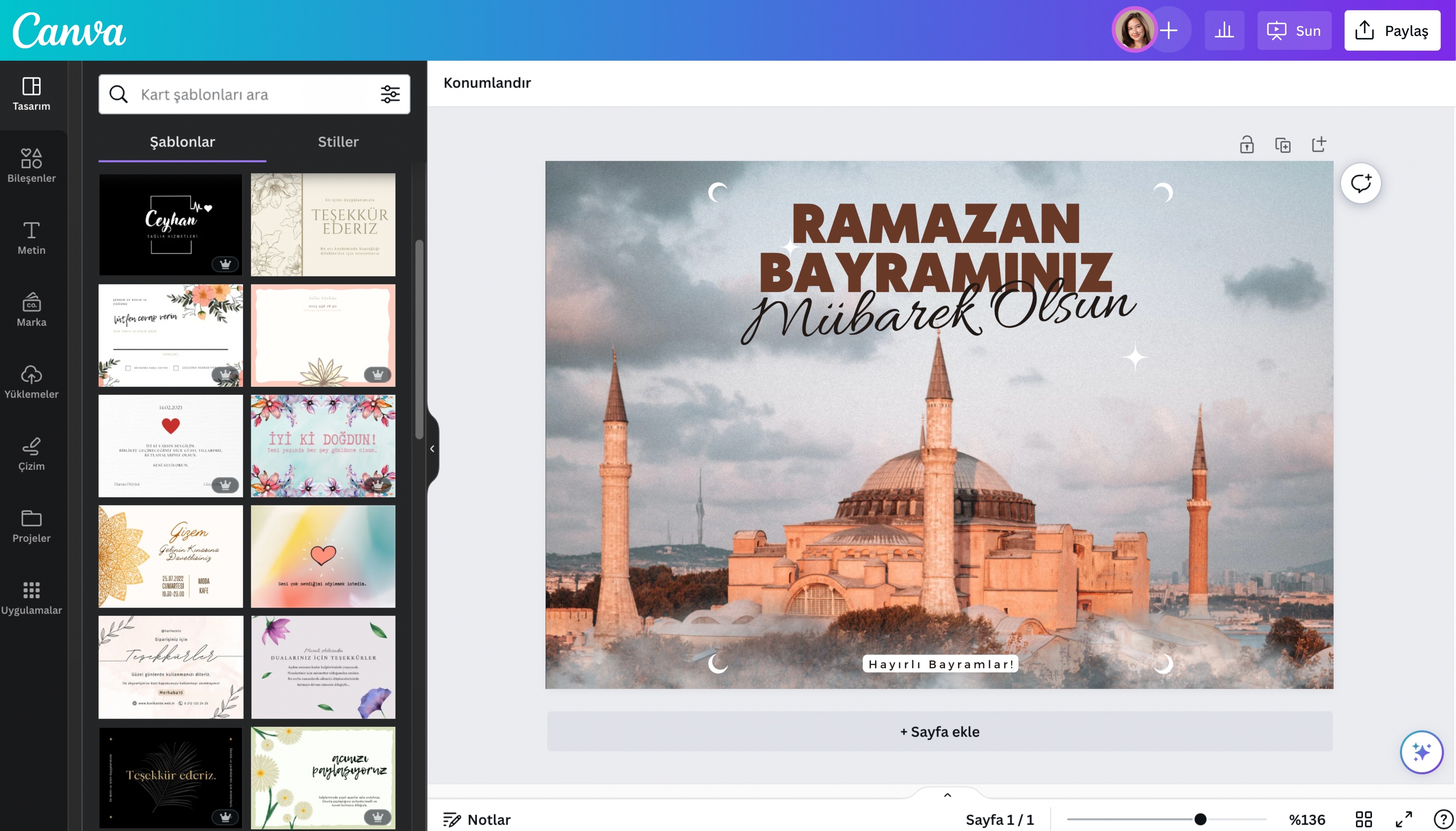Switch to the Şablonlar tab
Screen dimensions: 1456x831
(x=182, y=142)
